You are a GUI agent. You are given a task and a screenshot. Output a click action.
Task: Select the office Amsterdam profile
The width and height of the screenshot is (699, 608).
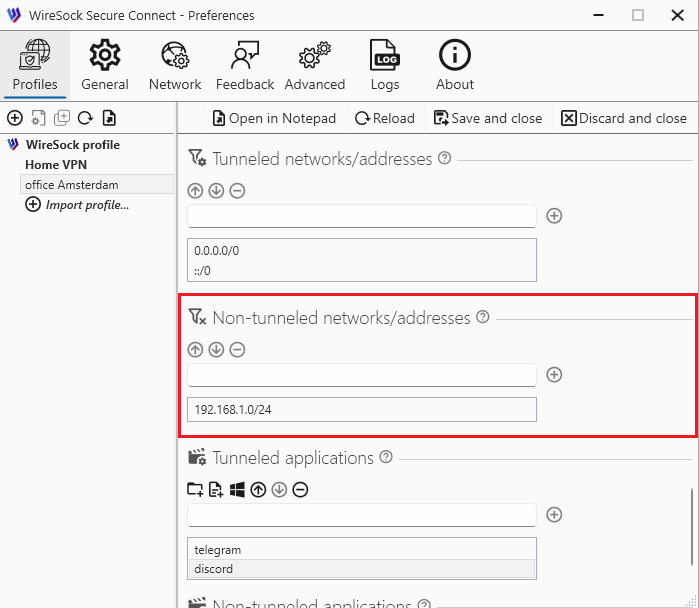(x=97, y=185)
